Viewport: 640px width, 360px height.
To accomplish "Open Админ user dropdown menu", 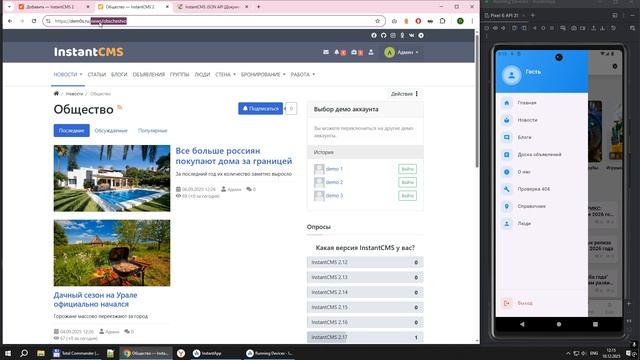I will (402, 52).
